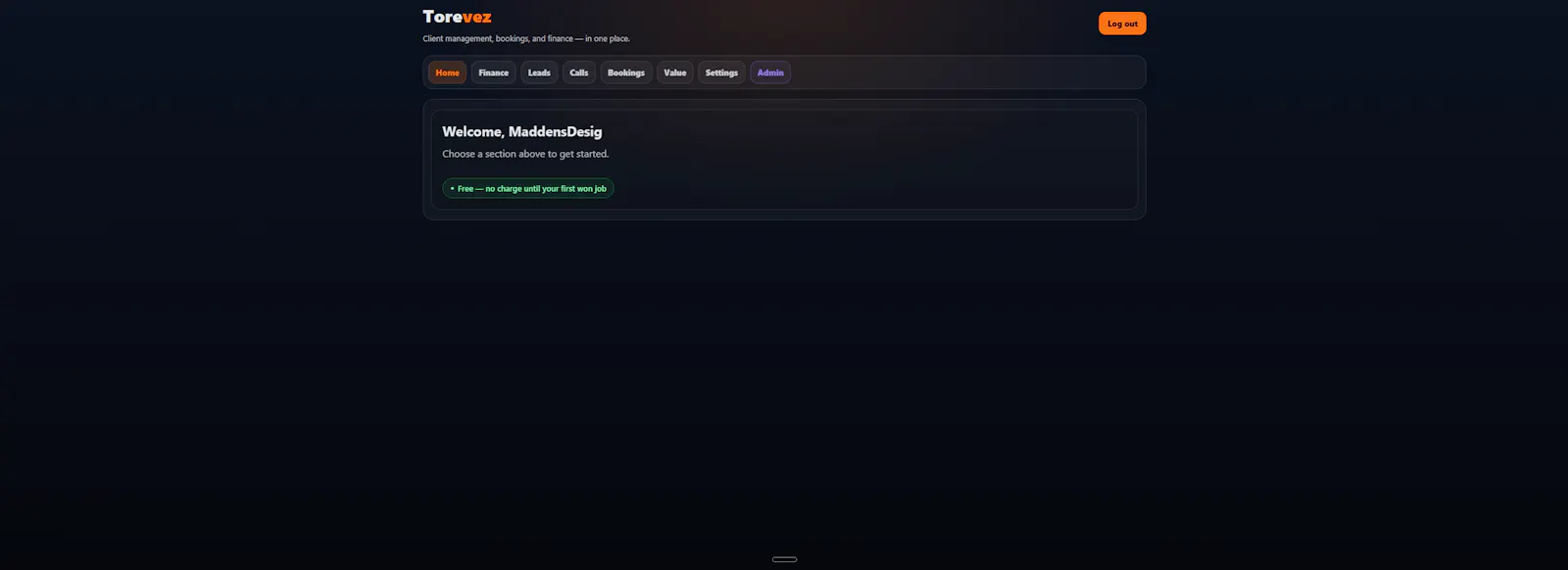Click the Log out button
The height and width of the screenshot is (570, 1568).
pos(1122,24)
